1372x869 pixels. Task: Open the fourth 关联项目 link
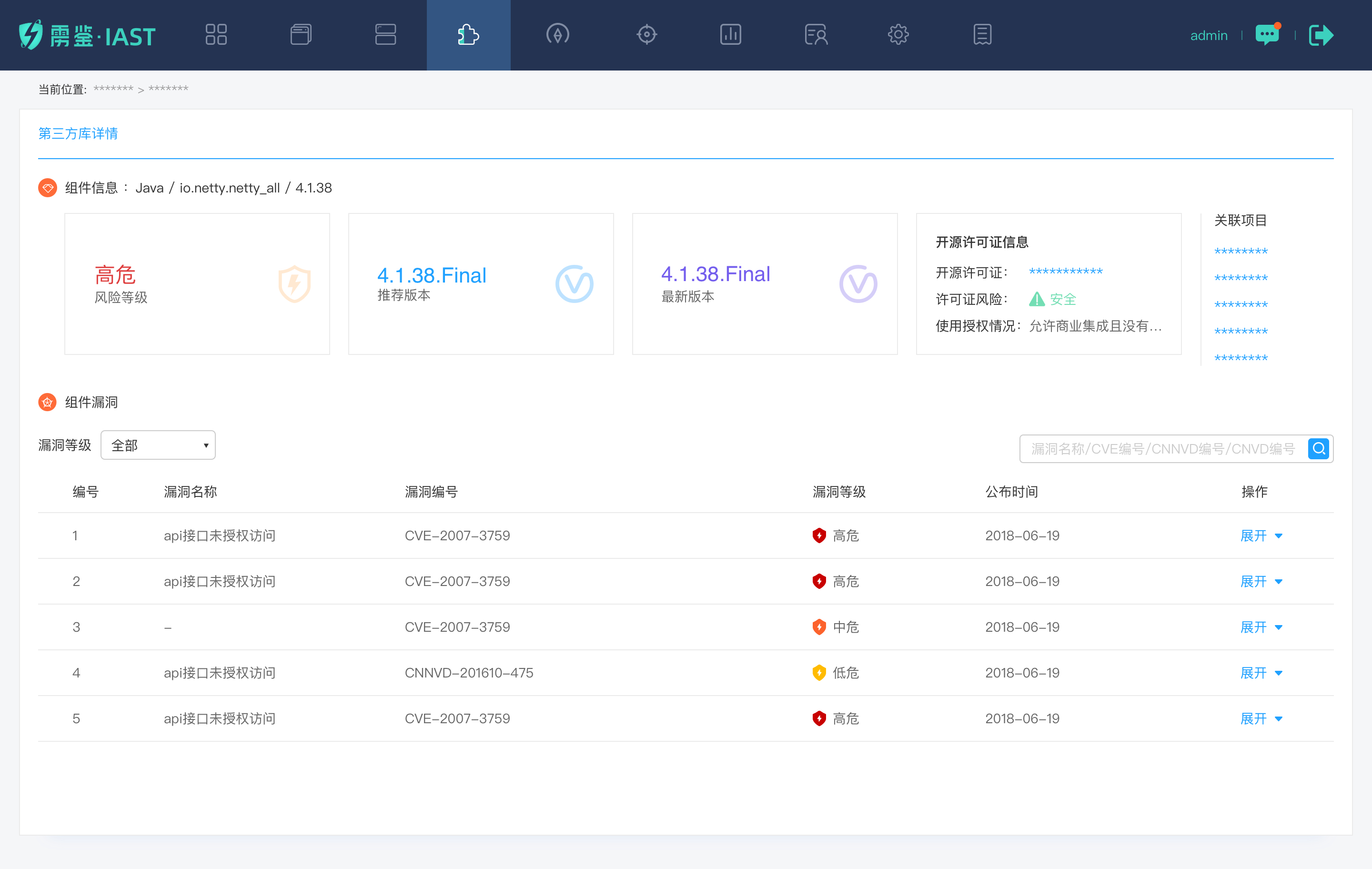(x=1241, y=332)
